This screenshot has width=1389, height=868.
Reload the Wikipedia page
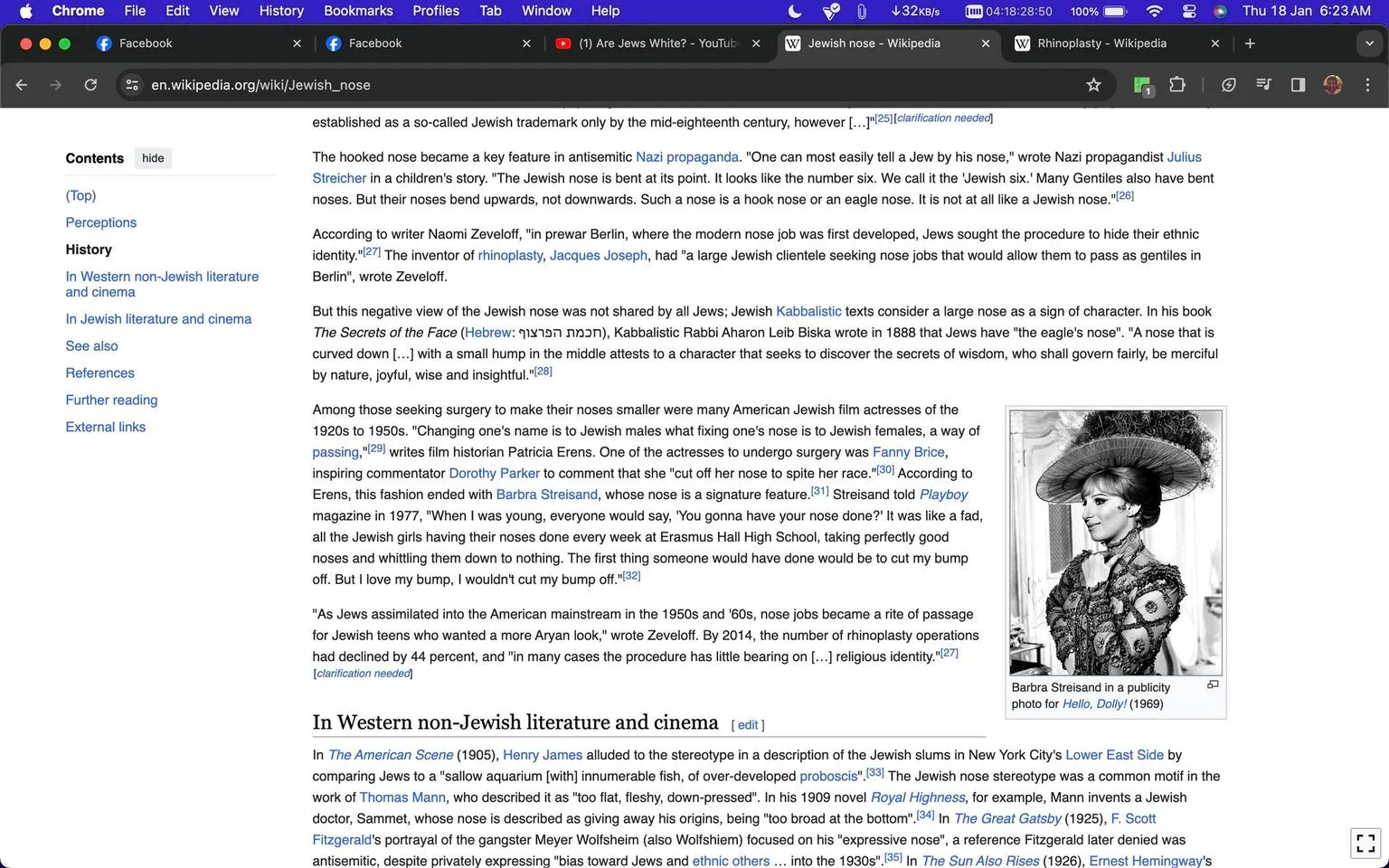coord(90,85)
